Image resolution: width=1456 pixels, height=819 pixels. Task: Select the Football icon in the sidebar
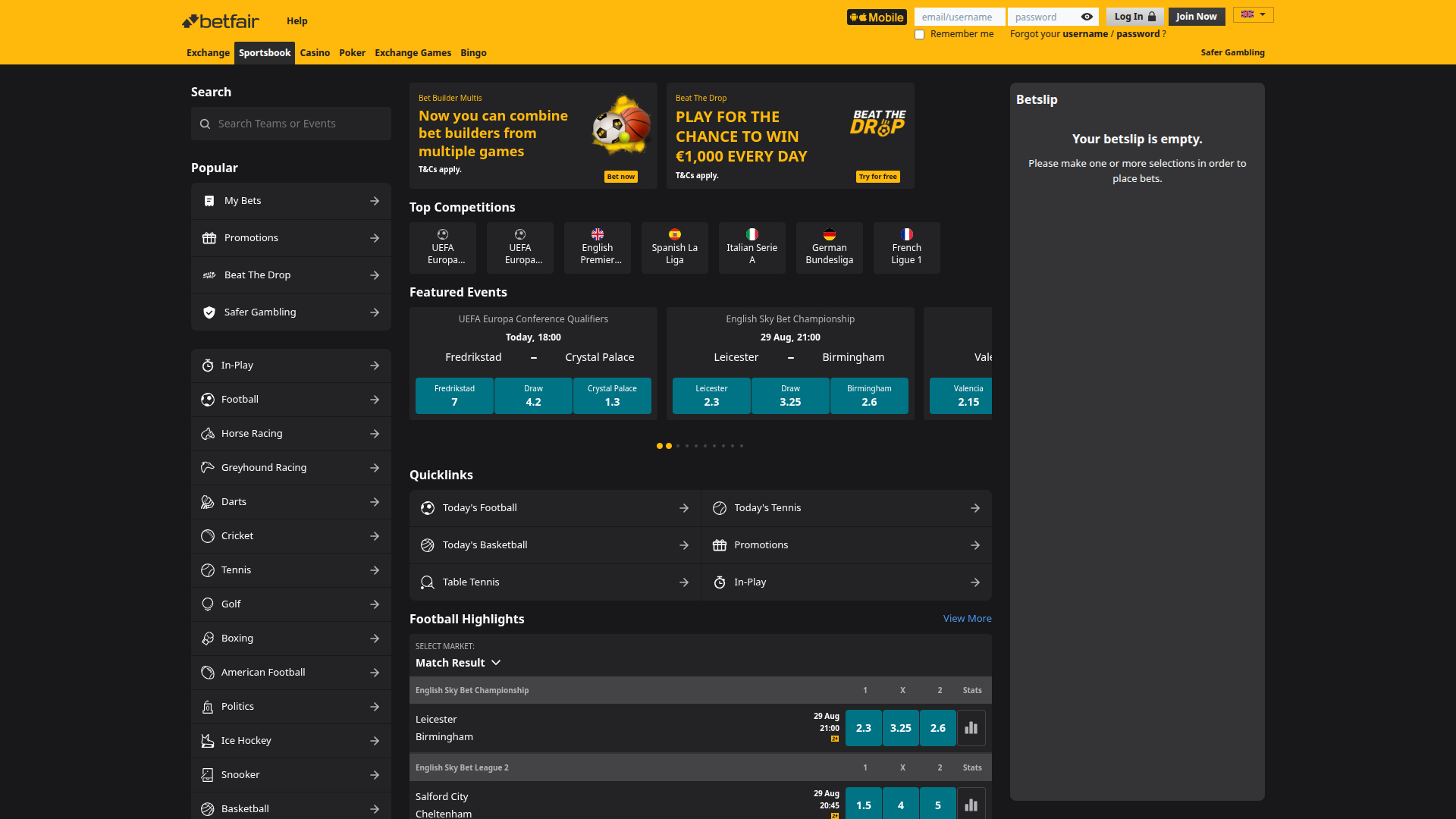(x=208, y=400)
